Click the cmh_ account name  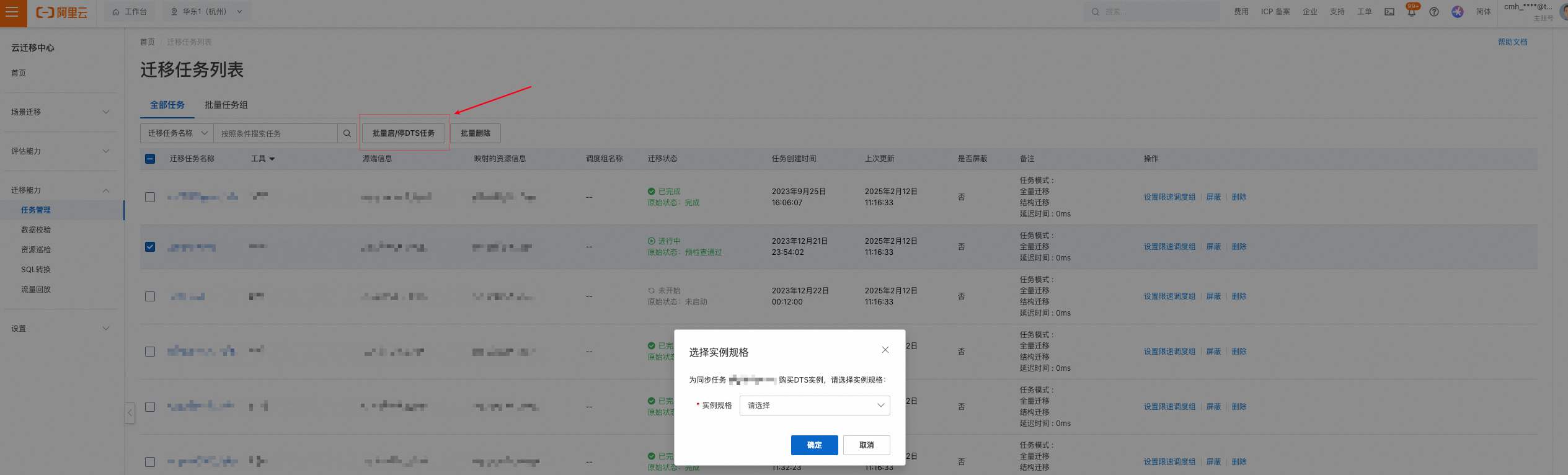coord(1528,7)
